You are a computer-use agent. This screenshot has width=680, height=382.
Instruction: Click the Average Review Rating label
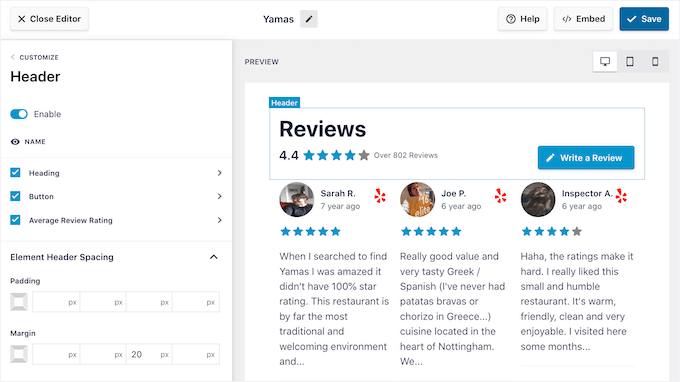click(71, 220)
